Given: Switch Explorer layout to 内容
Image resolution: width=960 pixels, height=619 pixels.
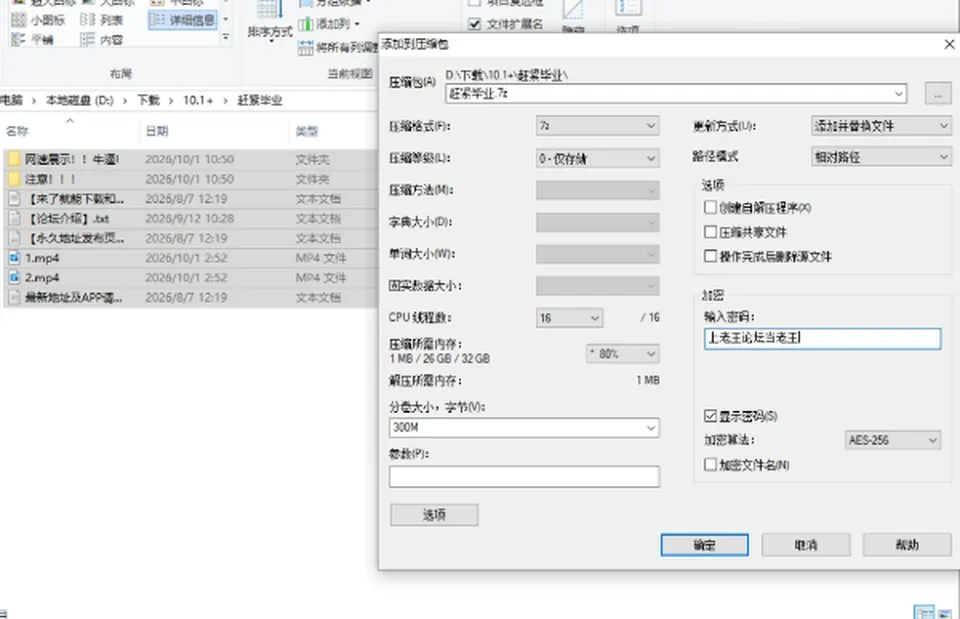Looking at the screenshot, I should pyautogui.click(x=102, y=40).
